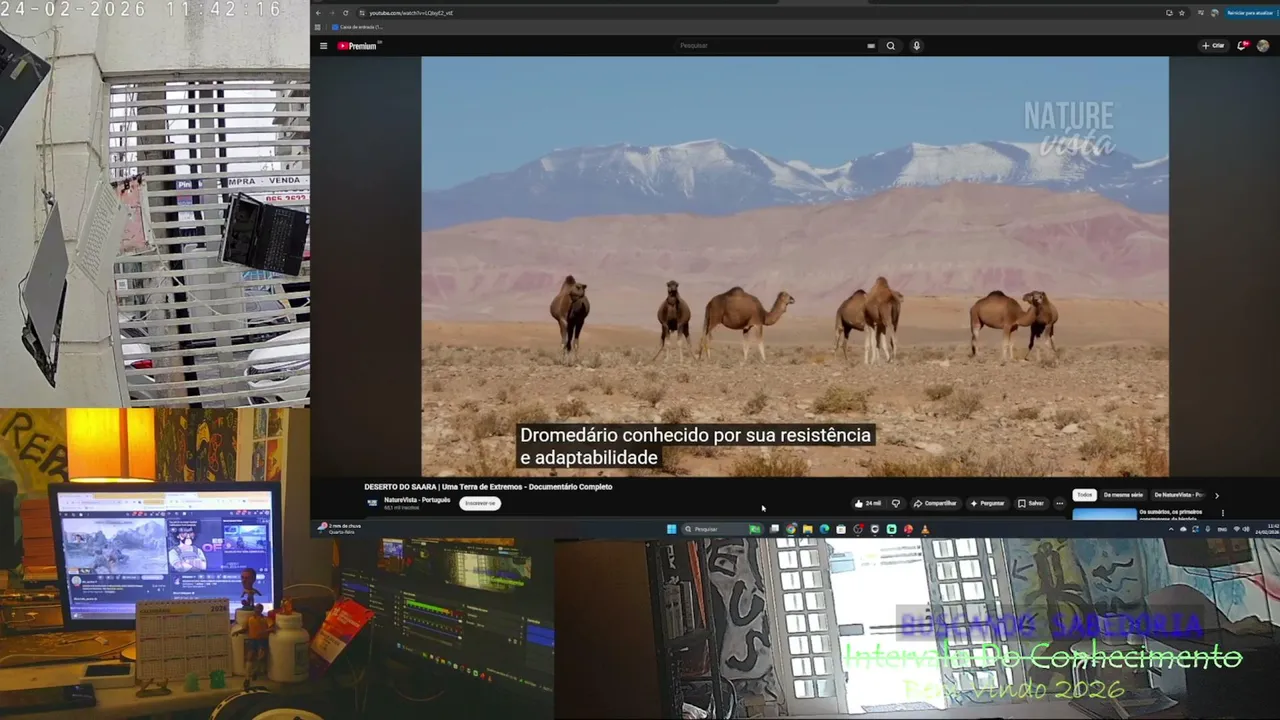Open Chrome from the taskbar
1280x720 pixels.
(791, 529)
